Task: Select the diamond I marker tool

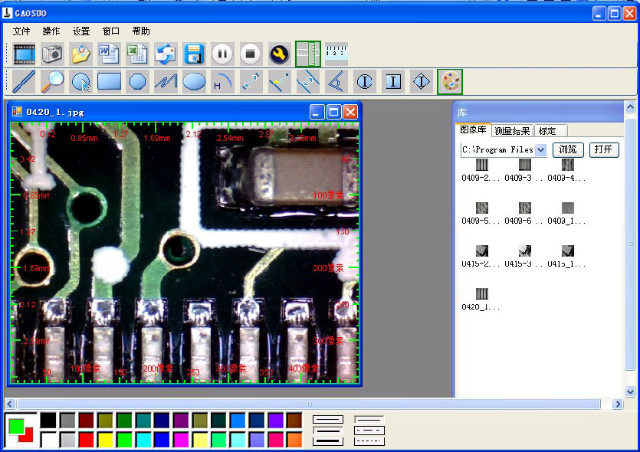Action: [421, 82]
